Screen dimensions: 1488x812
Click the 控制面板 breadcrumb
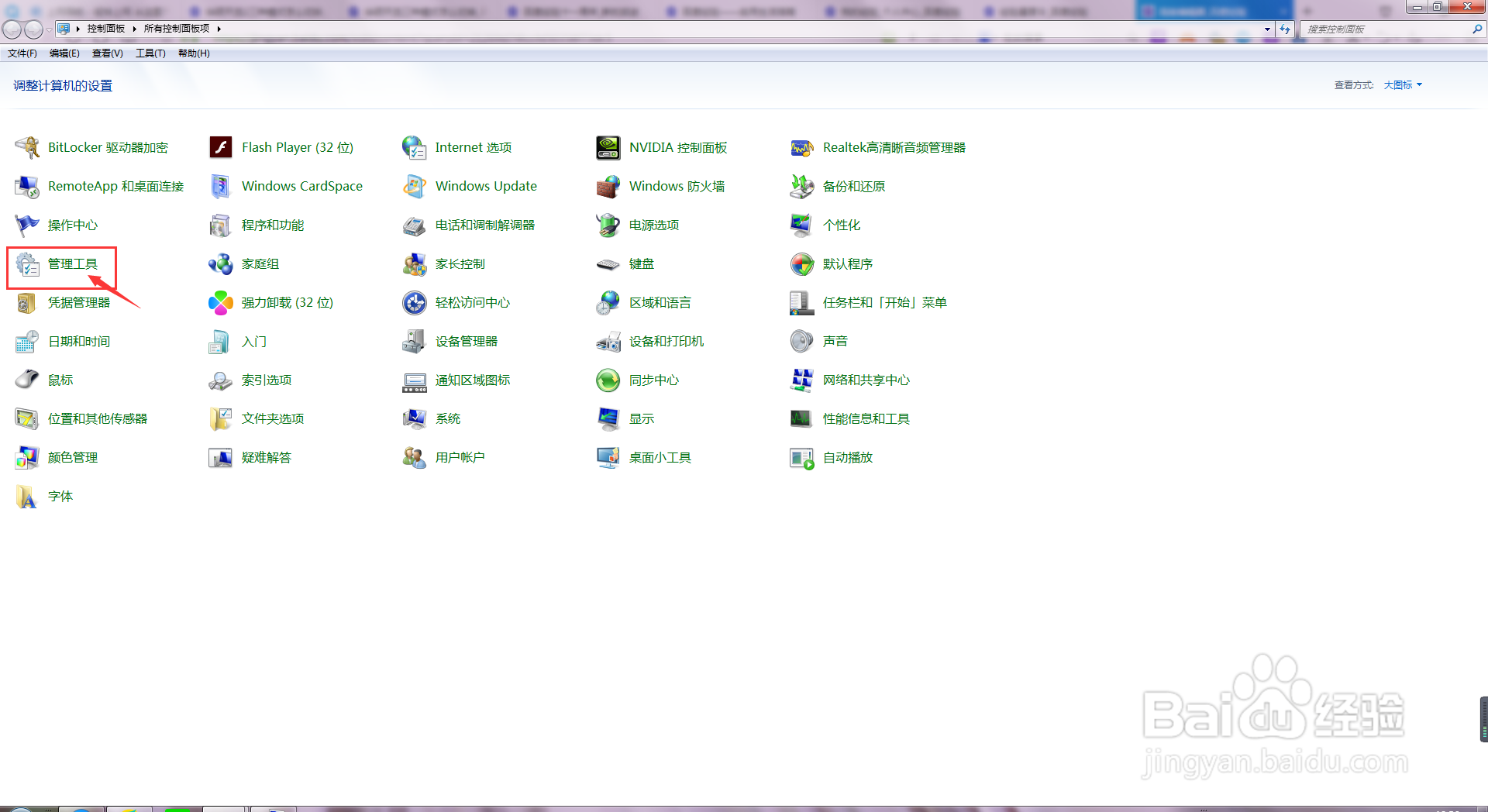click(x=106, y=29)
